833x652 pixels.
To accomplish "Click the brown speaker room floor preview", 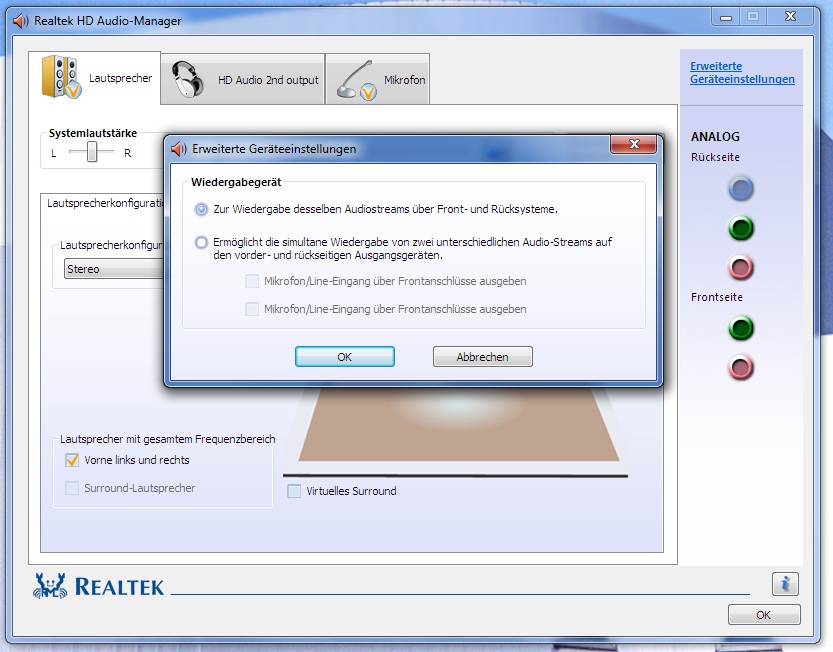I will click(x=458, y=425).
